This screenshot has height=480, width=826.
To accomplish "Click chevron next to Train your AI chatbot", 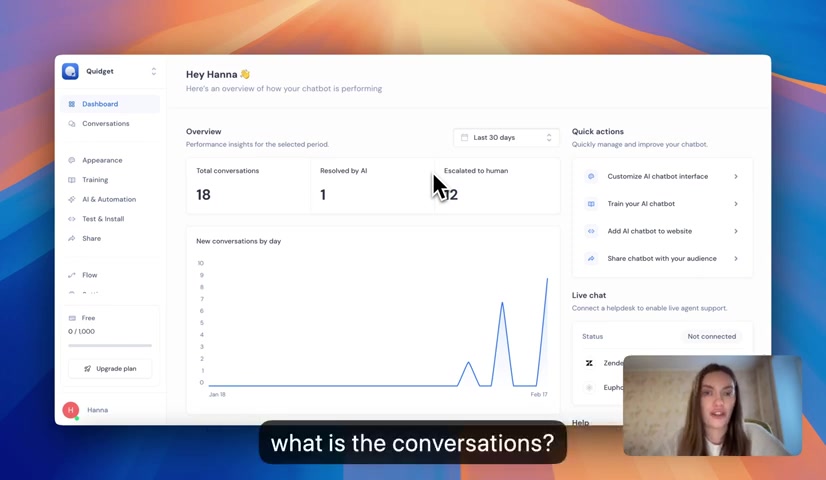I will point(736,204).
